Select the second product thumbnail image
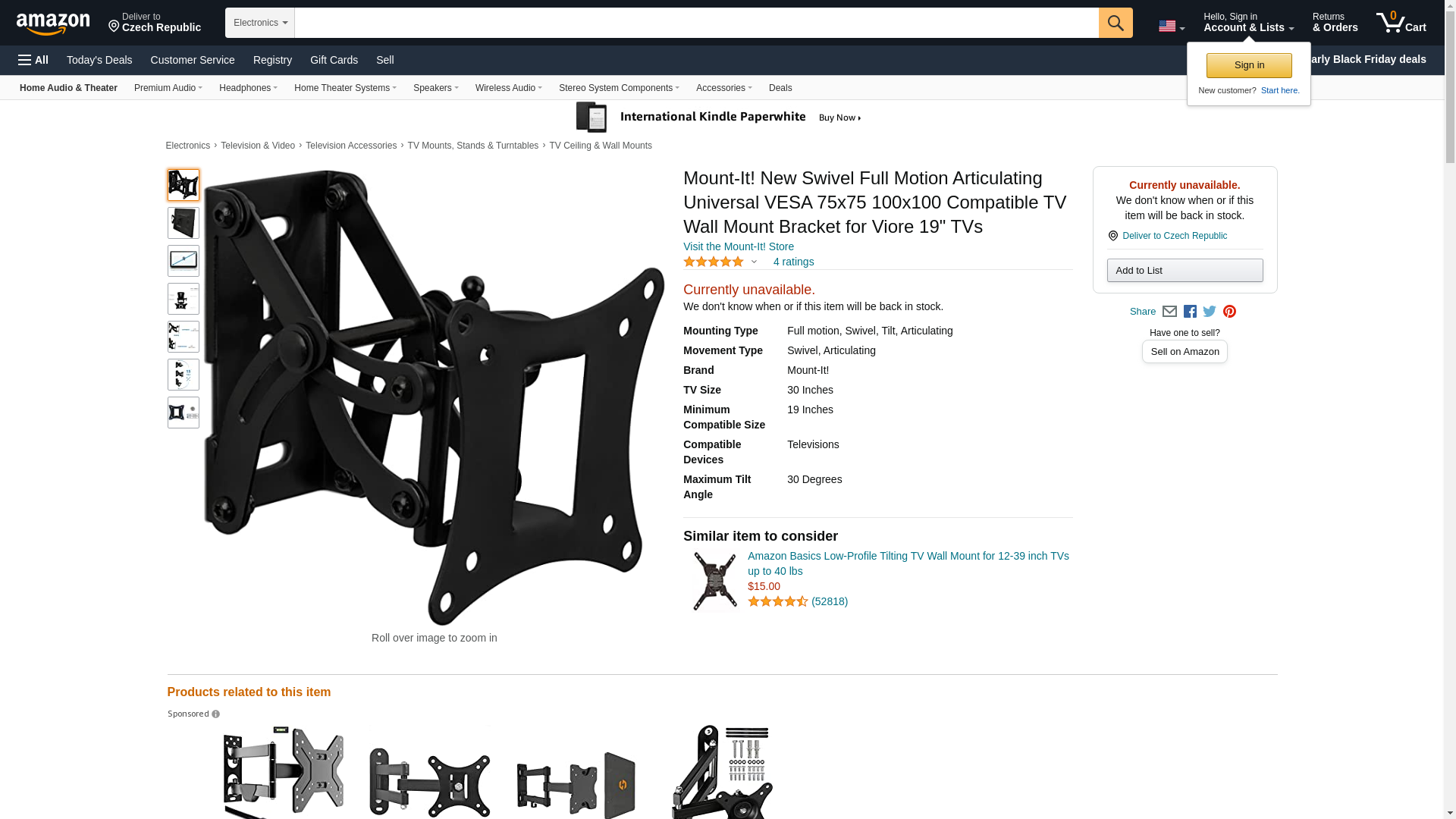 coord(184,223)
